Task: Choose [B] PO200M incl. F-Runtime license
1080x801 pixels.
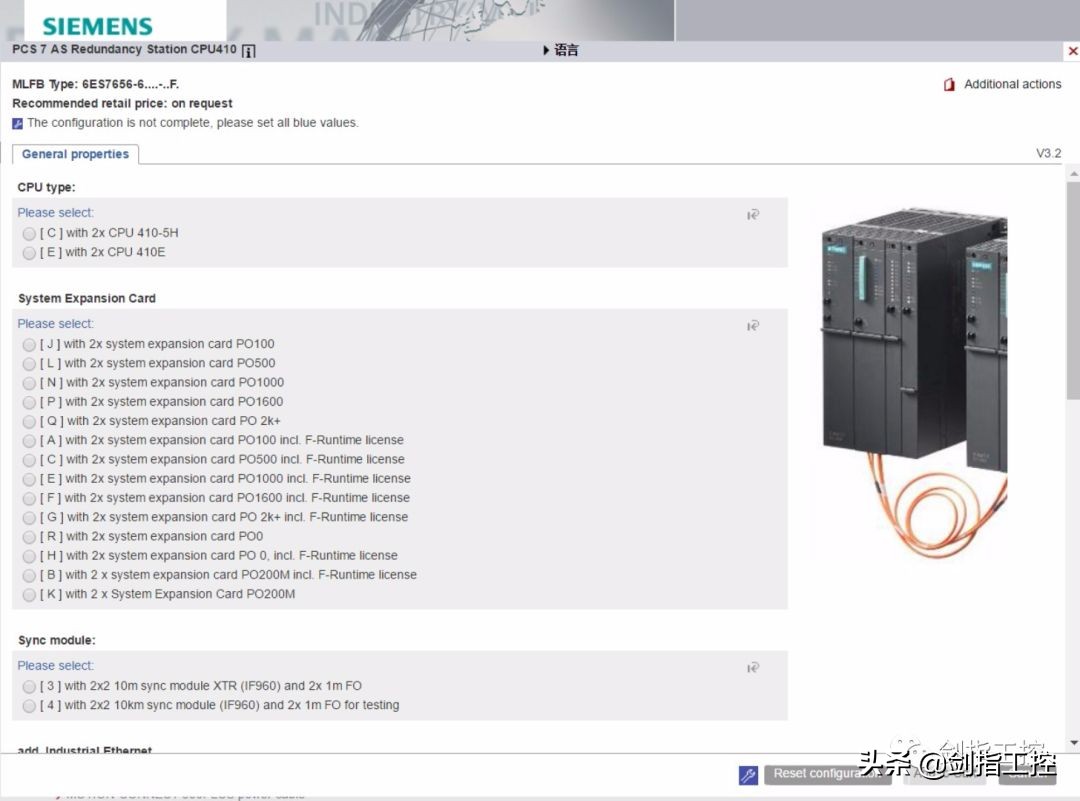Action: pos(29,576)
